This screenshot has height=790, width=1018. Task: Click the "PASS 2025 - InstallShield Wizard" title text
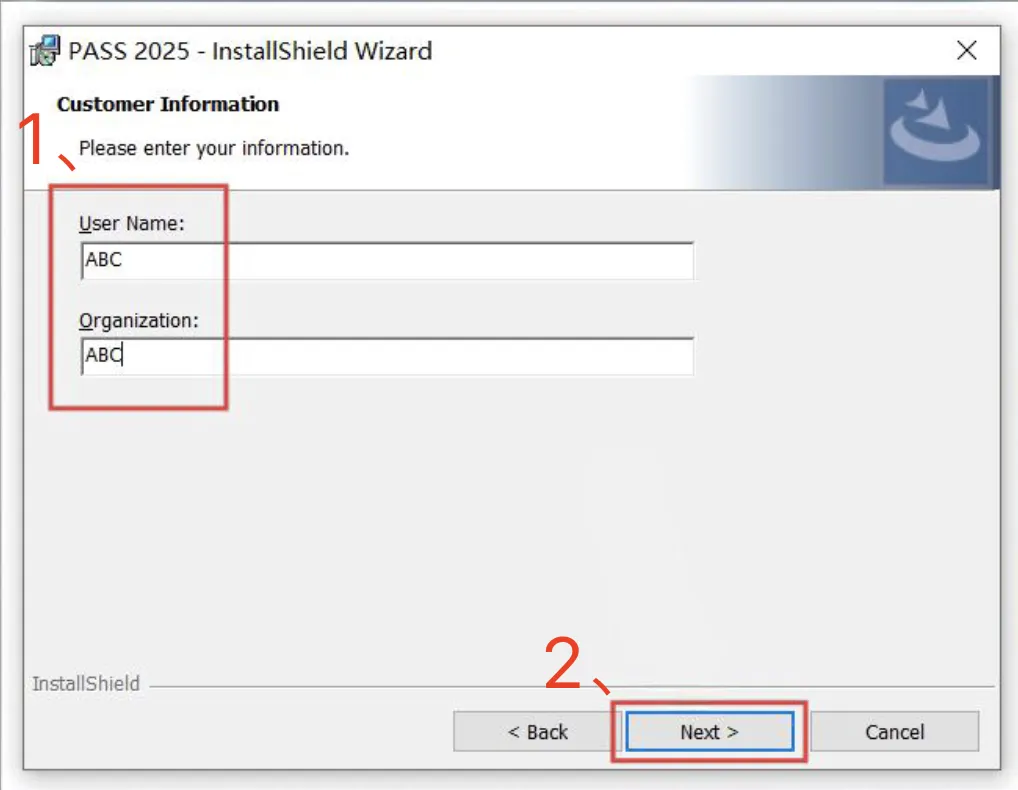point(250,51)
